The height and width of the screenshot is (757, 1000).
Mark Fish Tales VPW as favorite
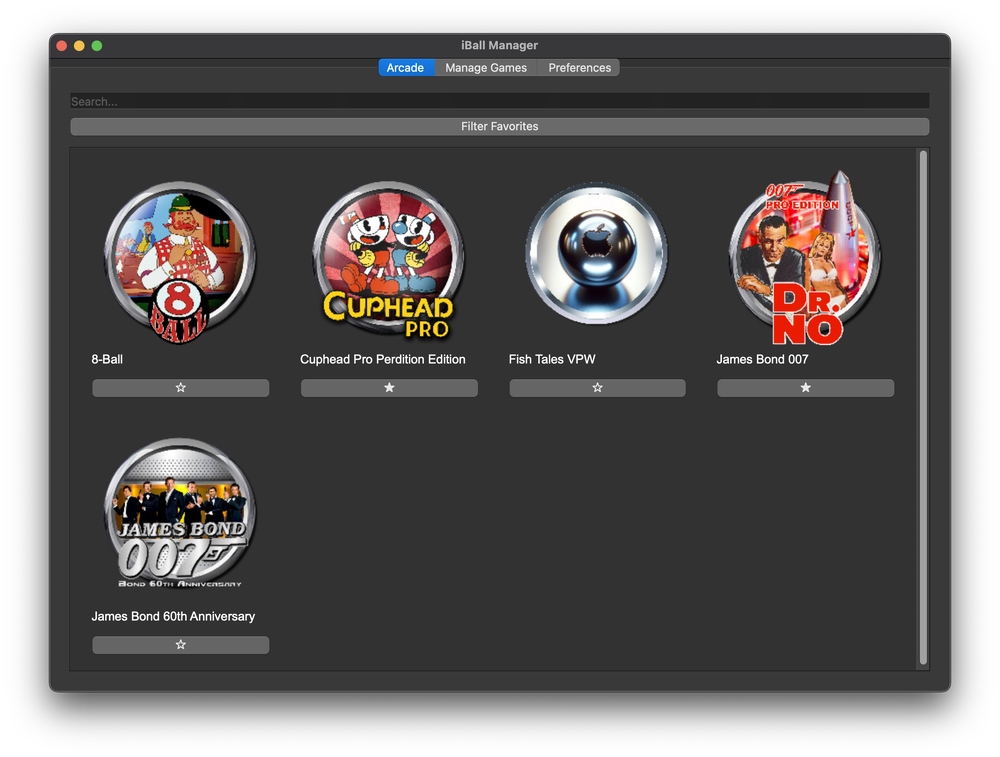(x=598, y=388)
